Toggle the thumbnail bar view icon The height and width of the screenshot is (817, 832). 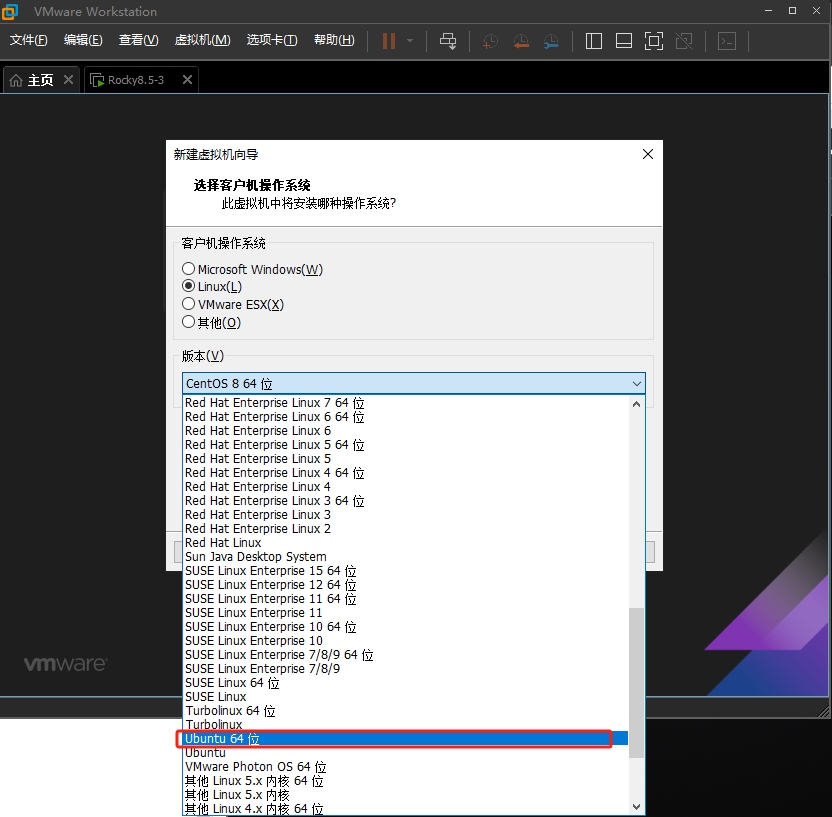point(623,41)
